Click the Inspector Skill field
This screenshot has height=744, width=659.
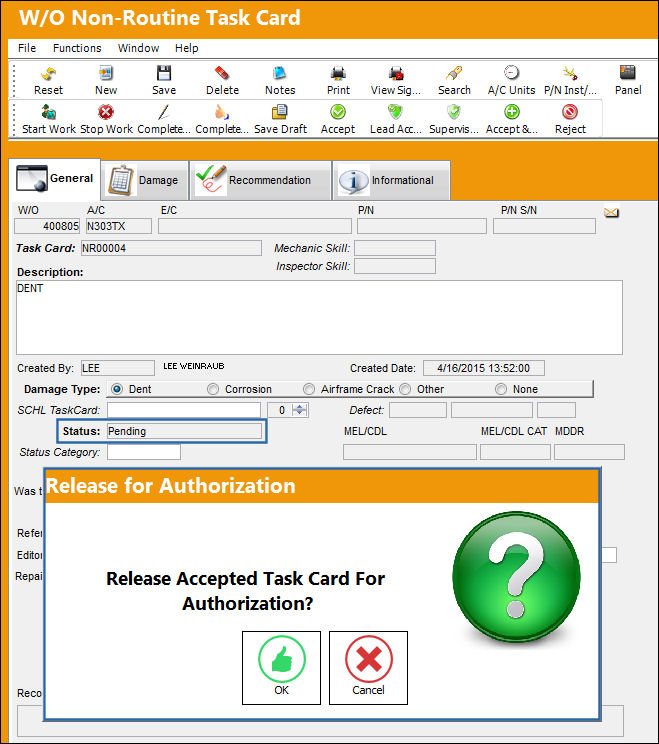(x=395, y=266)
